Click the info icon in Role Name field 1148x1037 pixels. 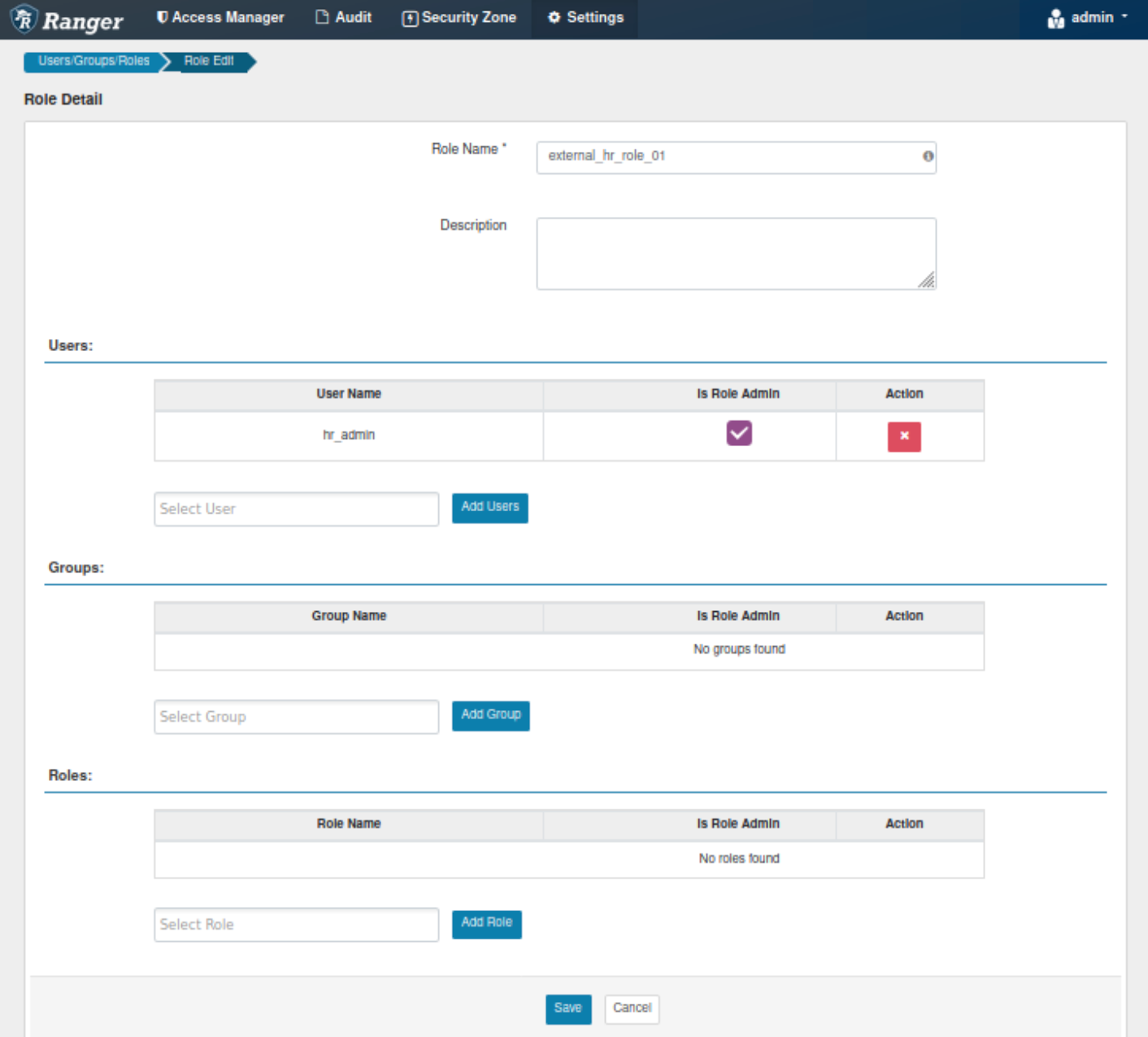(928, 156)
